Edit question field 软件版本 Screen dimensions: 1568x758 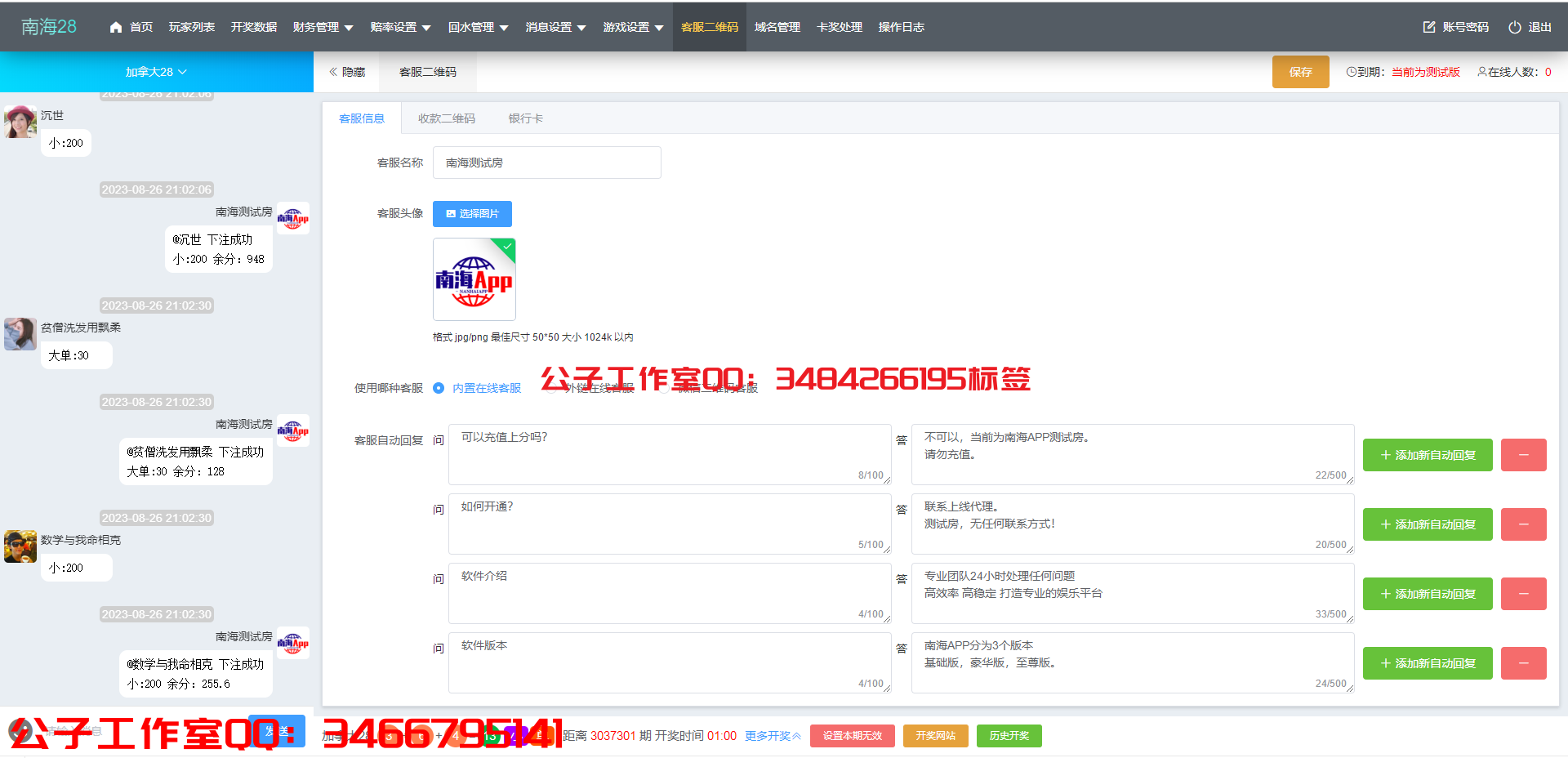pos(670,662)
